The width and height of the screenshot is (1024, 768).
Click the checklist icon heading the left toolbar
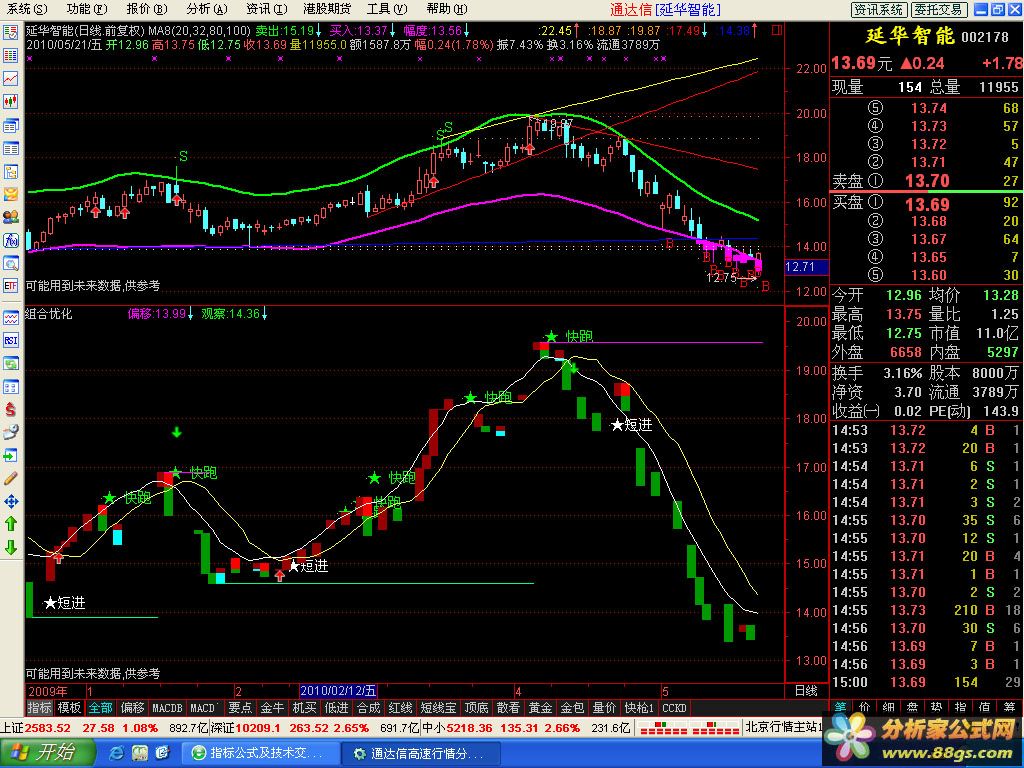[x=10, y=33]
